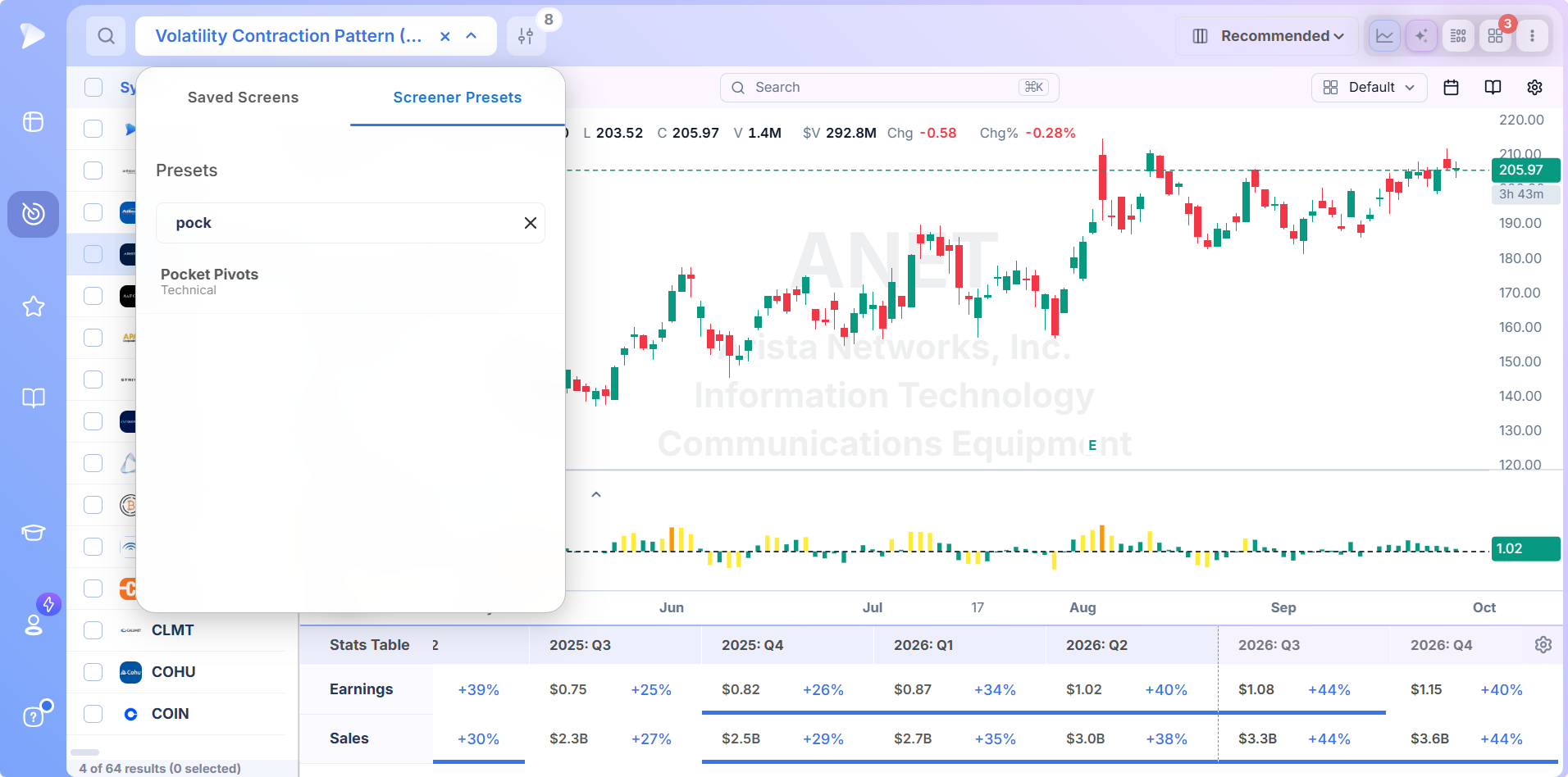Screen dimensions: 1568x777
Task: Select the Pocket Pivots preset
Action: pyautogui.click(x=350, y=281)
